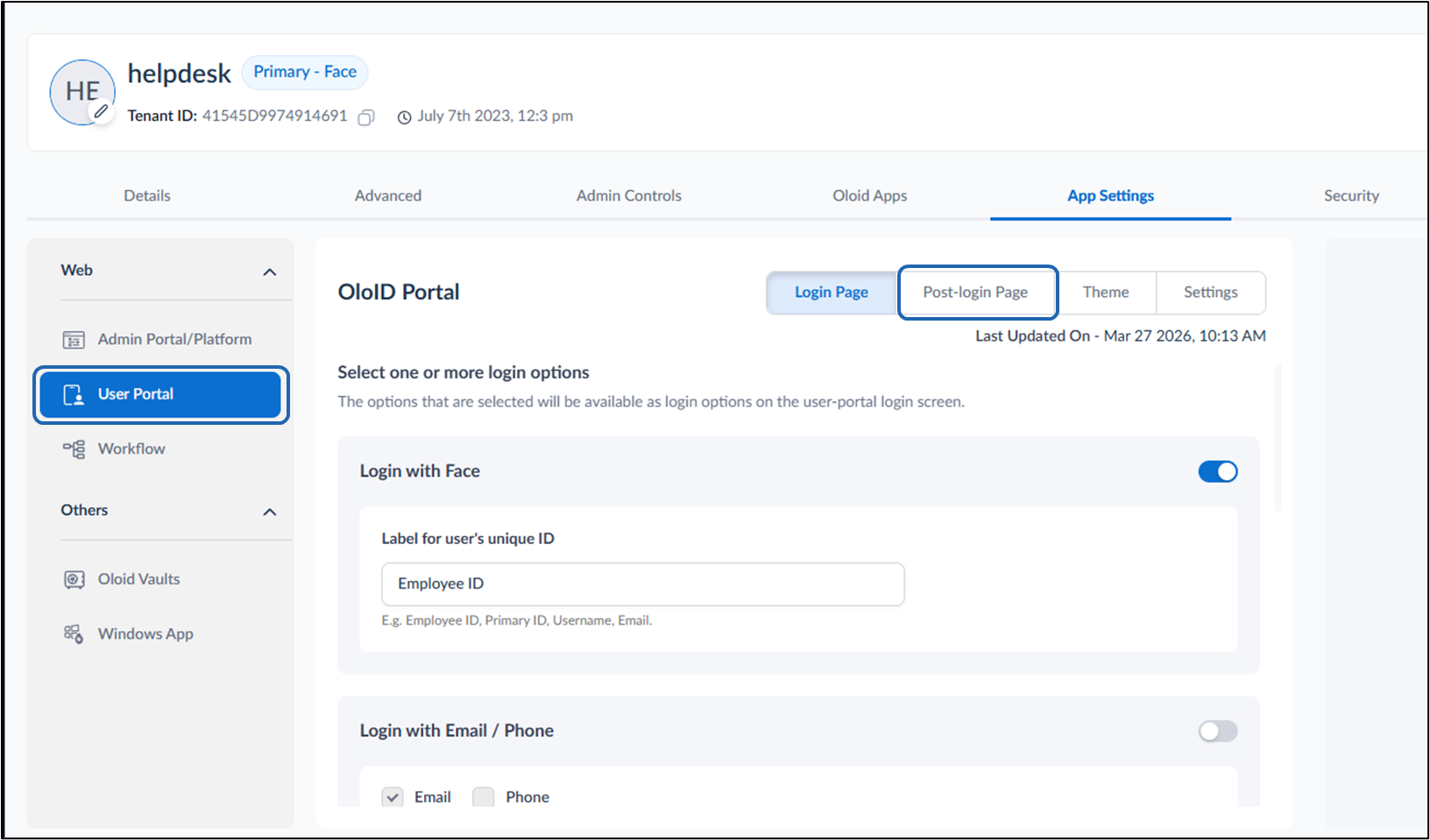Click the HE avatar circle
This screenshot has width=1430, height=840.
82,92
